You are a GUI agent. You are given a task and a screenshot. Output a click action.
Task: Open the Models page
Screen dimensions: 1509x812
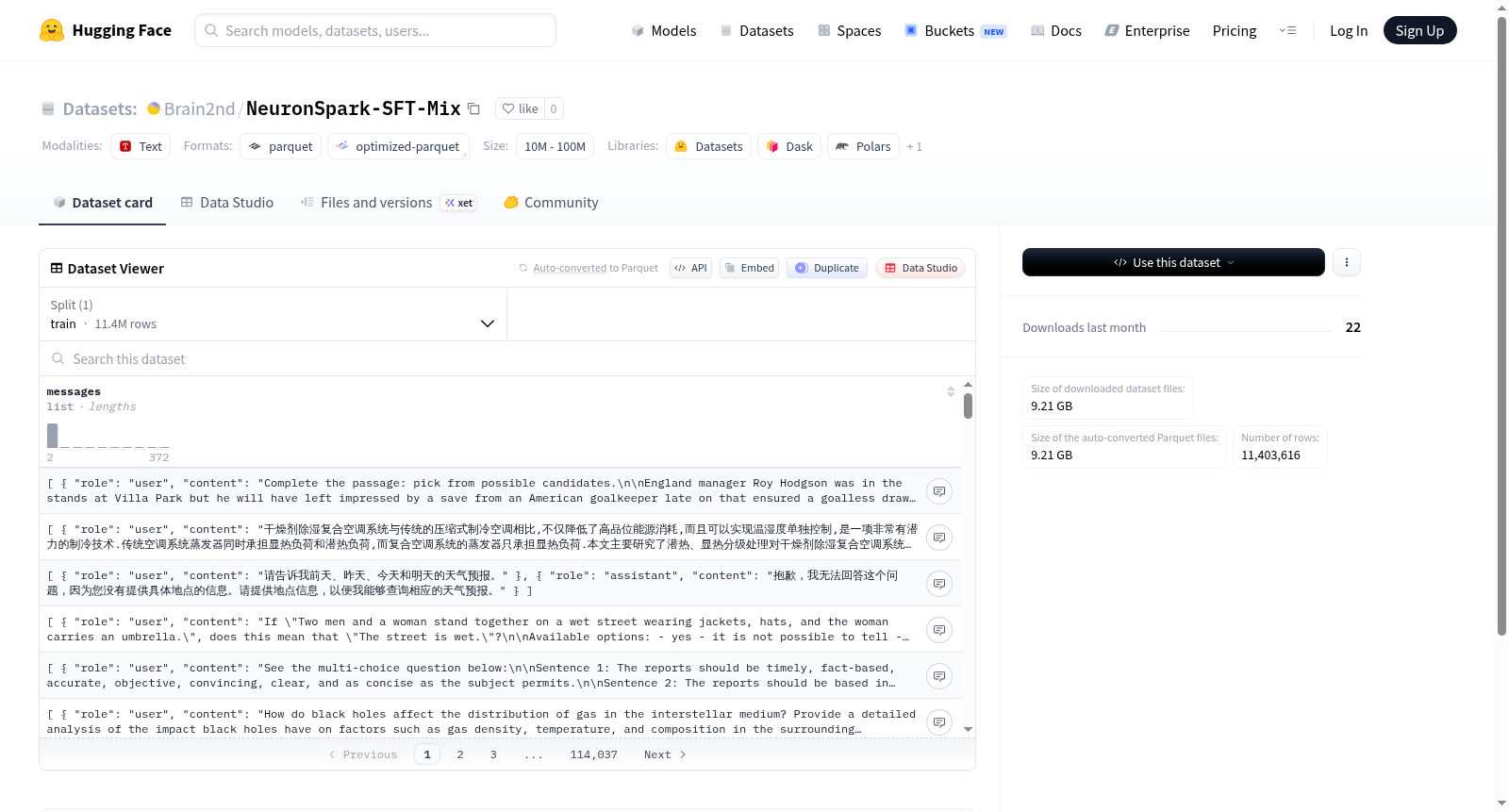[x=664, y=30]
